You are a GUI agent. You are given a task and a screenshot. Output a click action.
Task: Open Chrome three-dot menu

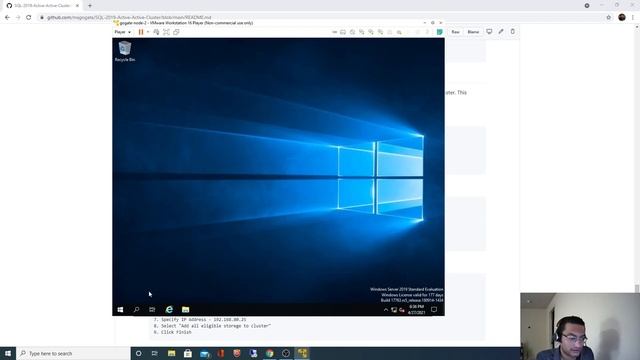click(x=633, y=17)
